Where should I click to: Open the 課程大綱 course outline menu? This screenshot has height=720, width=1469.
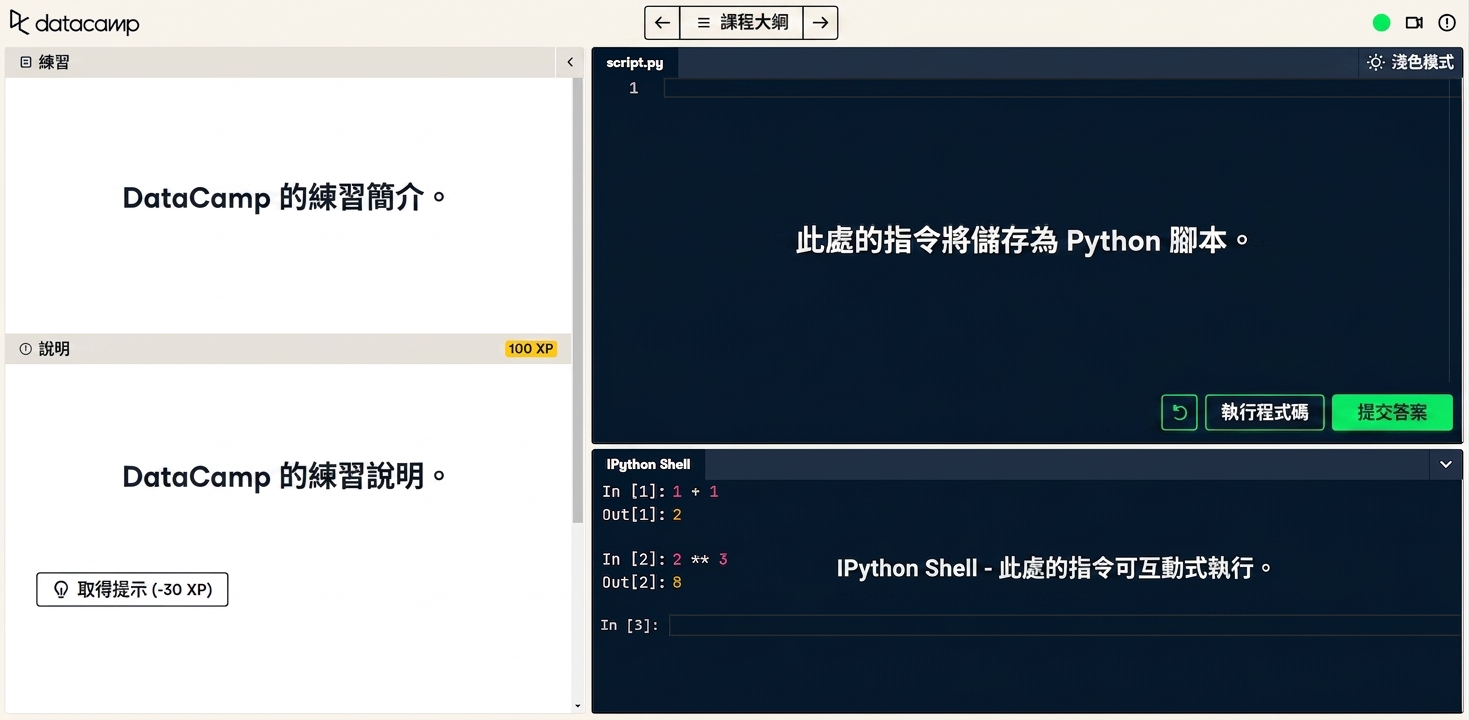(x=741, y=22)
